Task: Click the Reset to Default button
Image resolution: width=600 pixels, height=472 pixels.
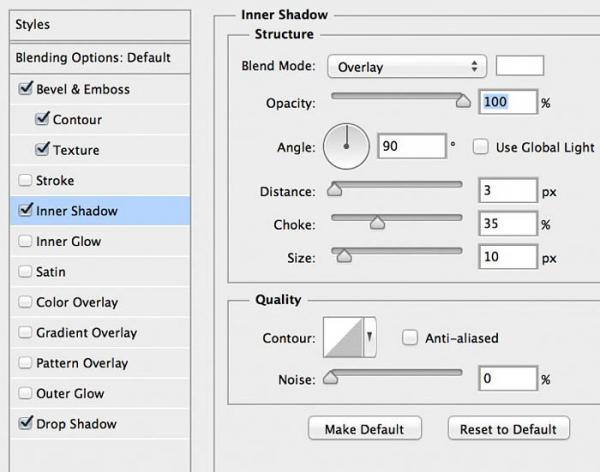Action: [x=508, y=429]
